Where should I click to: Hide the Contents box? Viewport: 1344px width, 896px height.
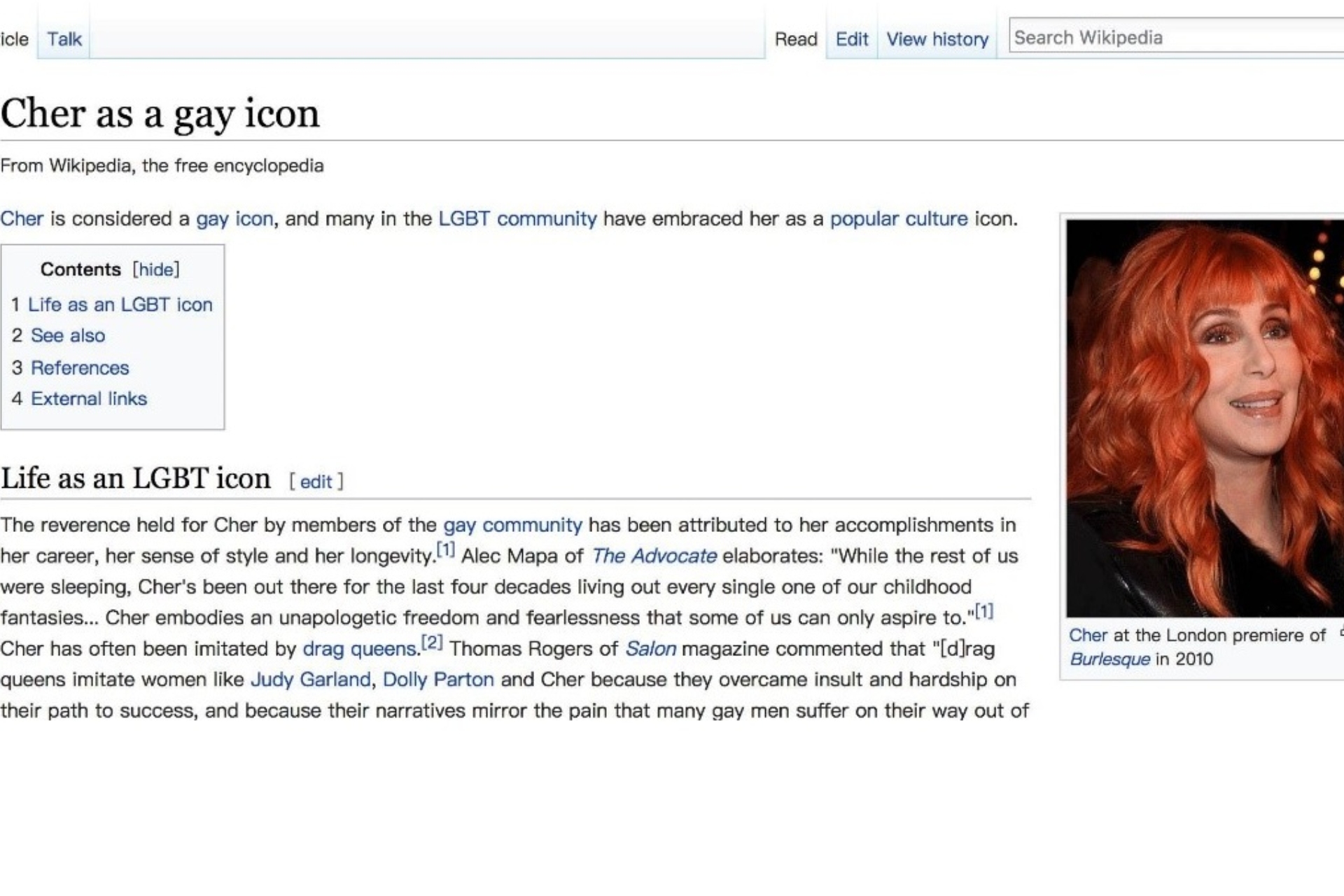tap(156, 269)
